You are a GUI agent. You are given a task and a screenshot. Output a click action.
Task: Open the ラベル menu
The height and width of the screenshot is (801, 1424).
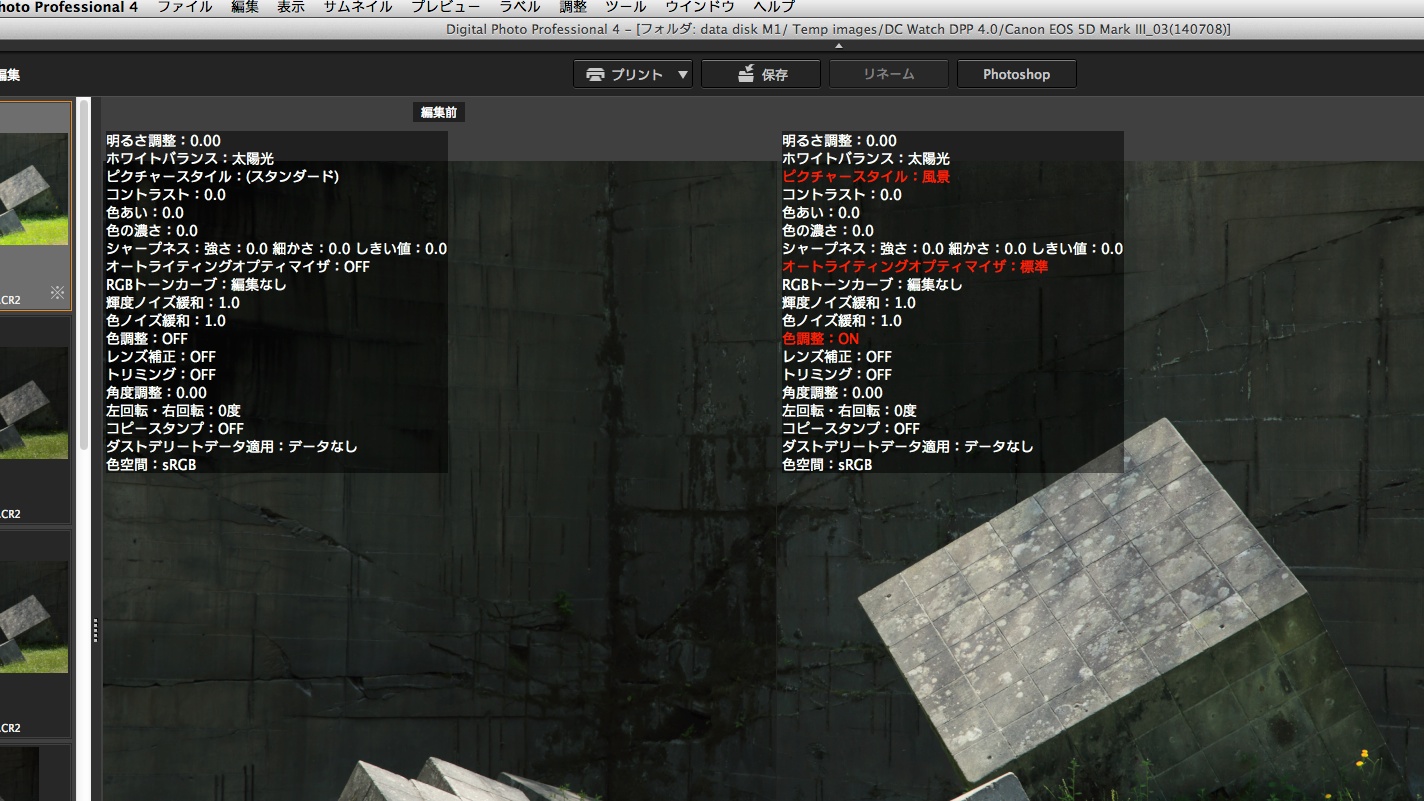(x=520, y=7)
